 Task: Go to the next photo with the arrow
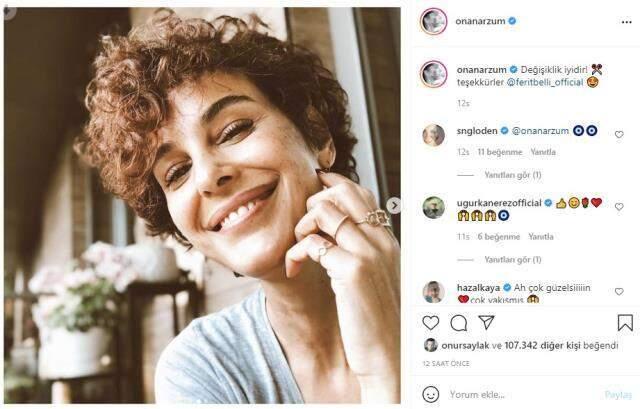click(x=394, y=205)
